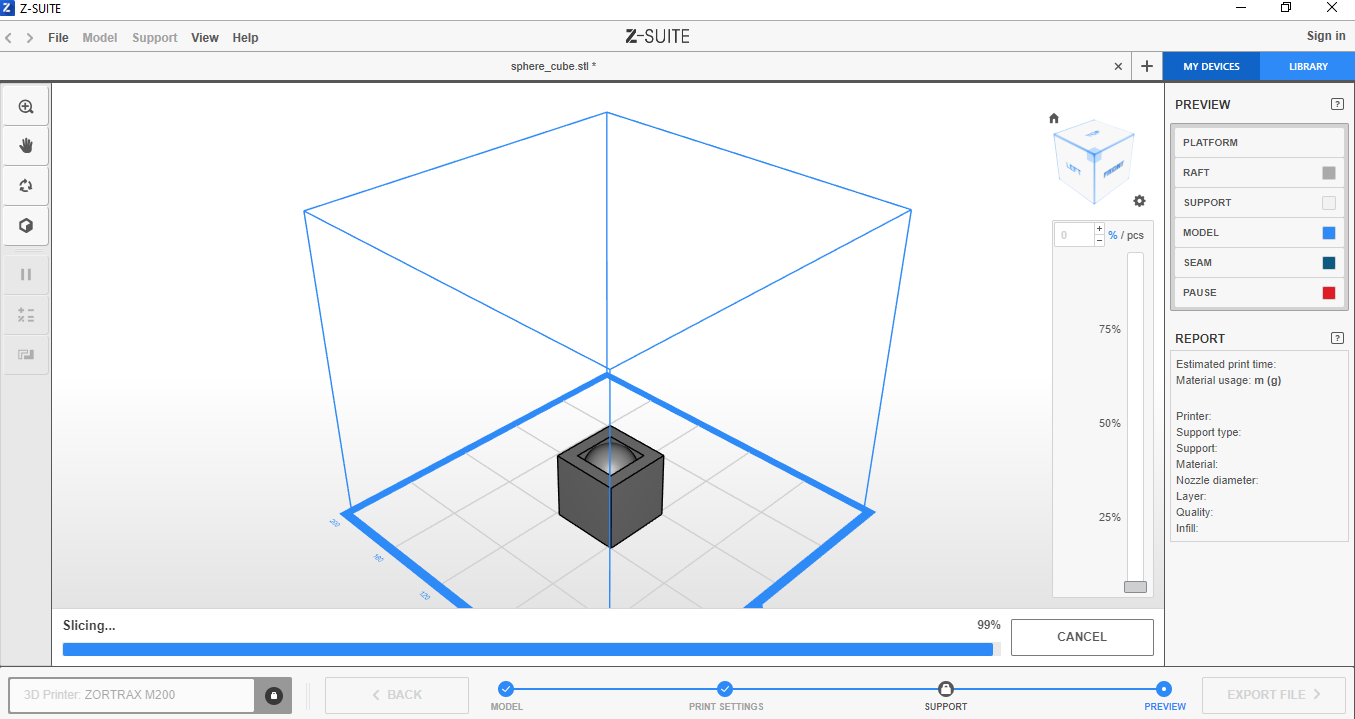Screen dimensions: 1355x719
Task: Open the Model menu
Action: click(100, 38)
